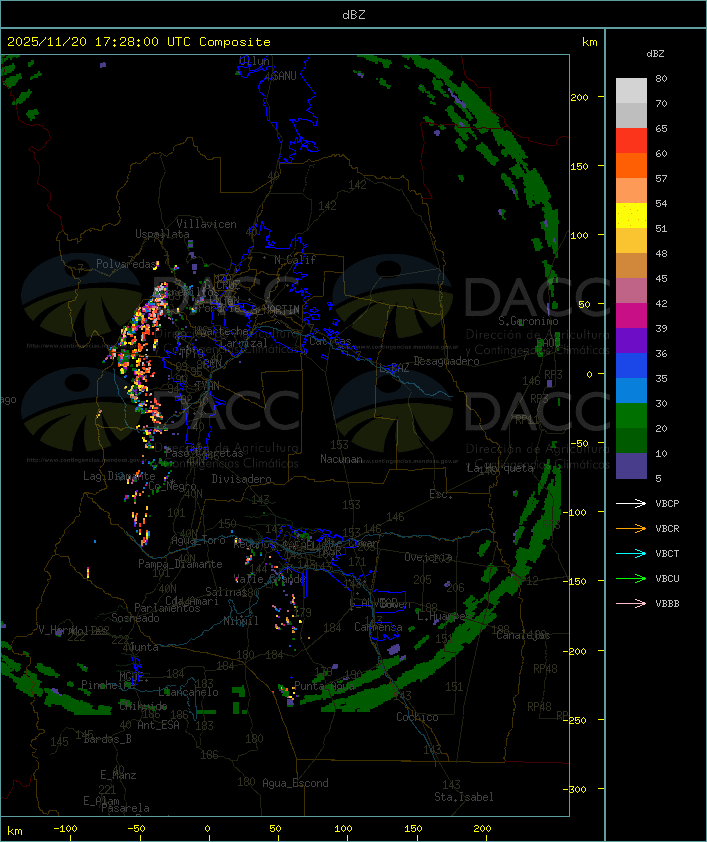Click the Pasarela map label
Viewport: 707px width, 842px height.
[125, 808]
